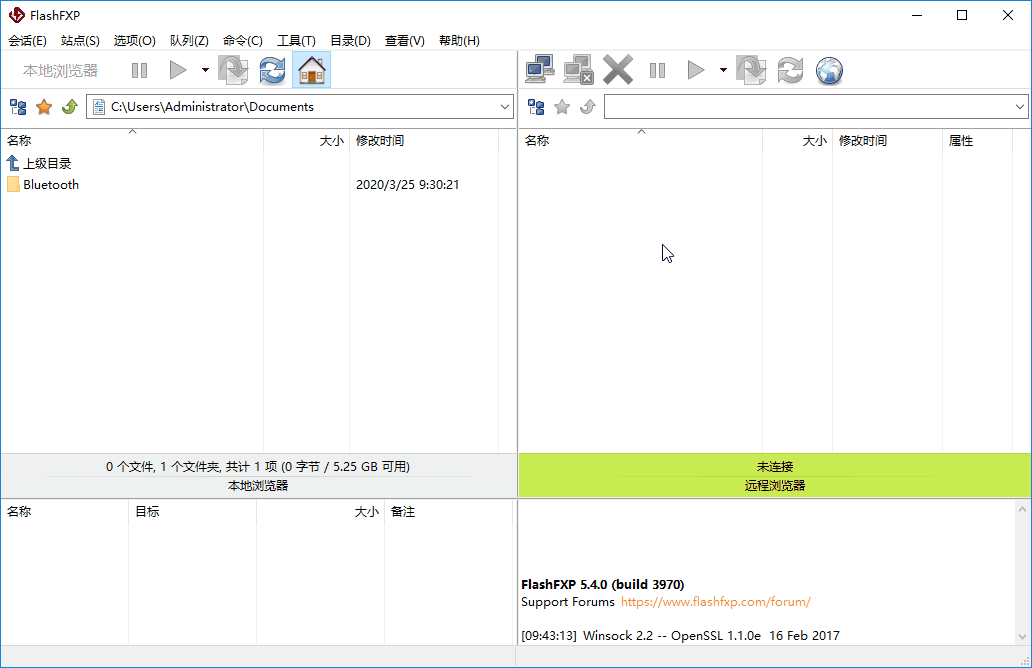Click the 远程浏览器 status label
Viewport: 1032px width, 668px height.
[775, 486]
